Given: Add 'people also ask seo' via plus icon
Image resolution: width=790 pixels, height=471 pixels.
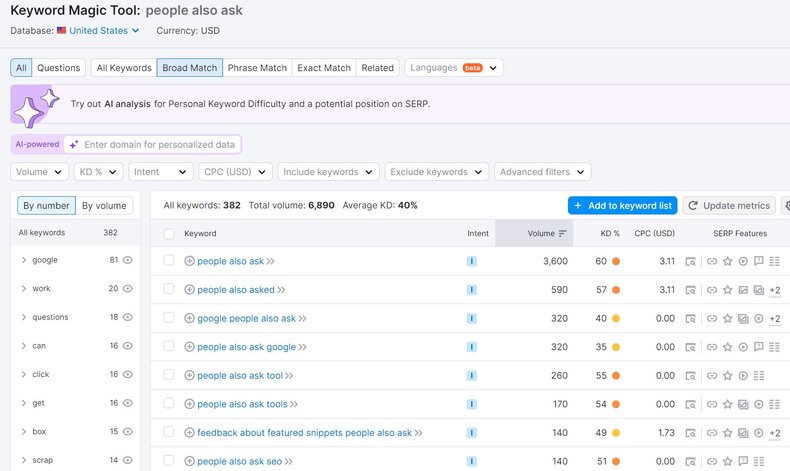Looking at the screenshot, I should click(189, 461).
